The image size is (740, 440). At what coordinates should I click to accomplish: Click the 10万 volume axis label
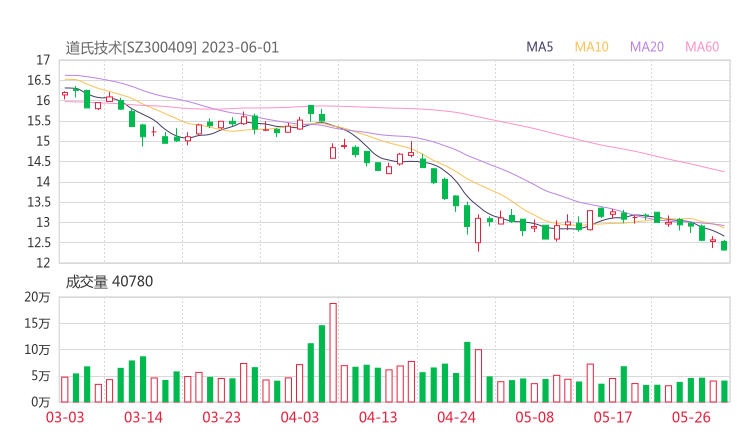tap(38, 349)
